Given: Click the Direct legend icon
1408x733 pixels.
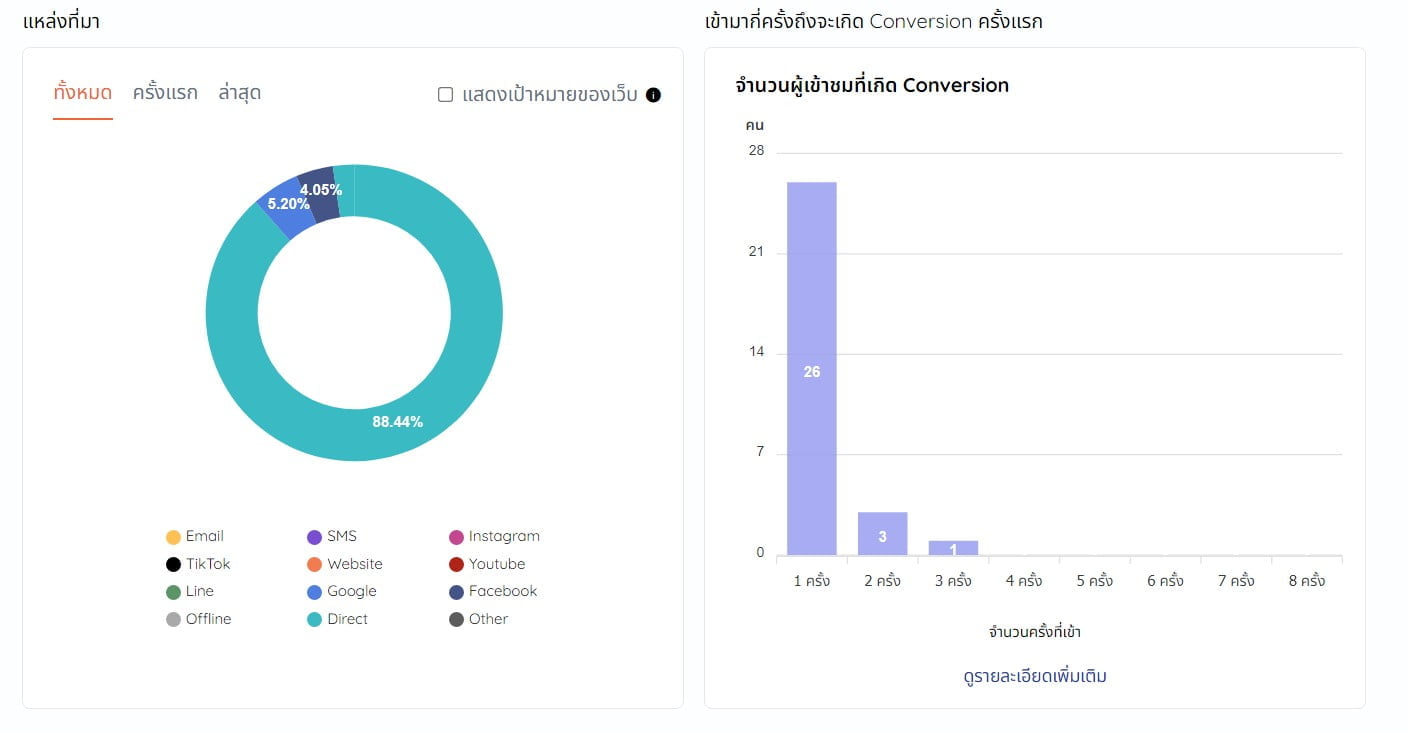Looking at the screenshot, I should [x=316, y=618].
